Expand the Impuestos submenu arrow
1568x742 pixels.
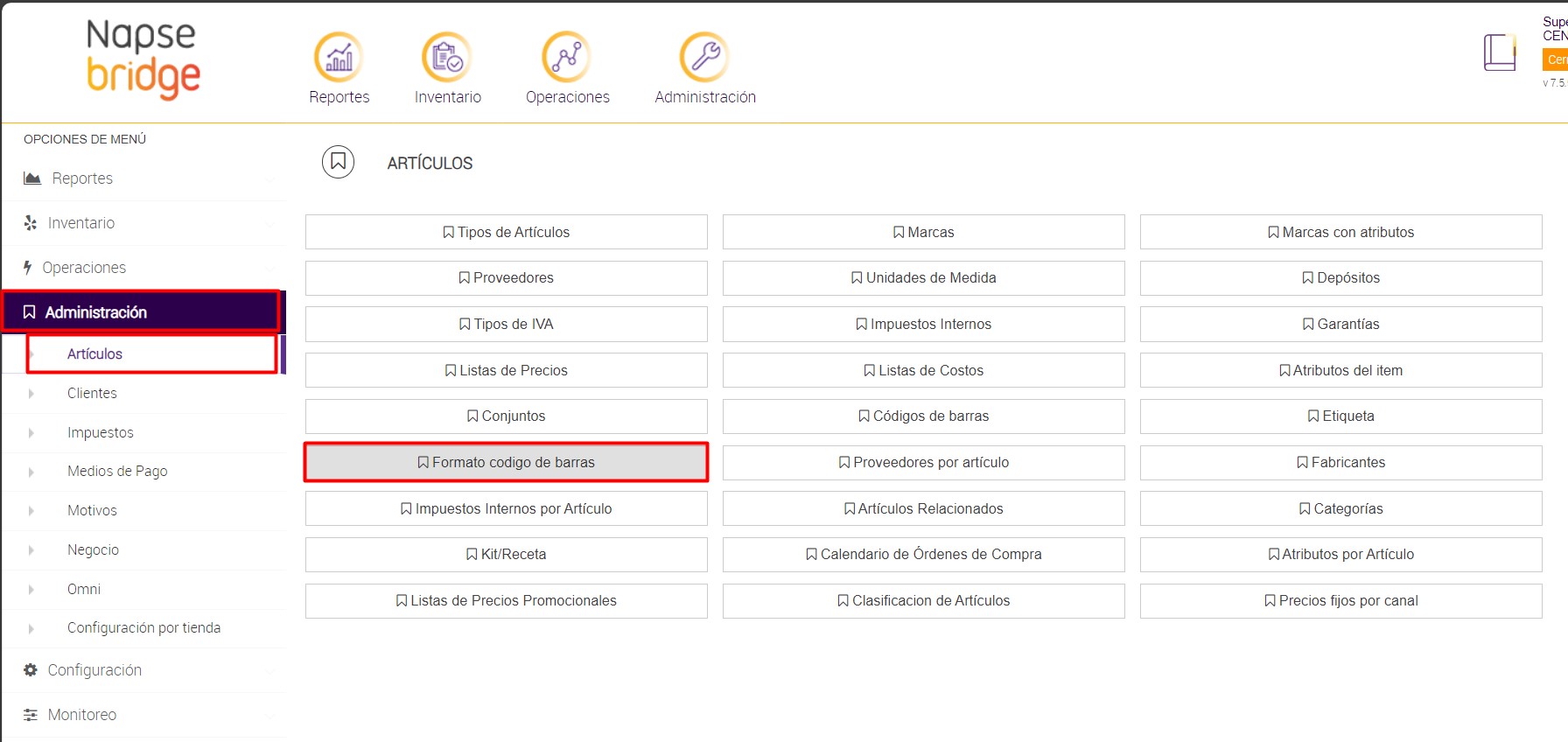[31, 433]
